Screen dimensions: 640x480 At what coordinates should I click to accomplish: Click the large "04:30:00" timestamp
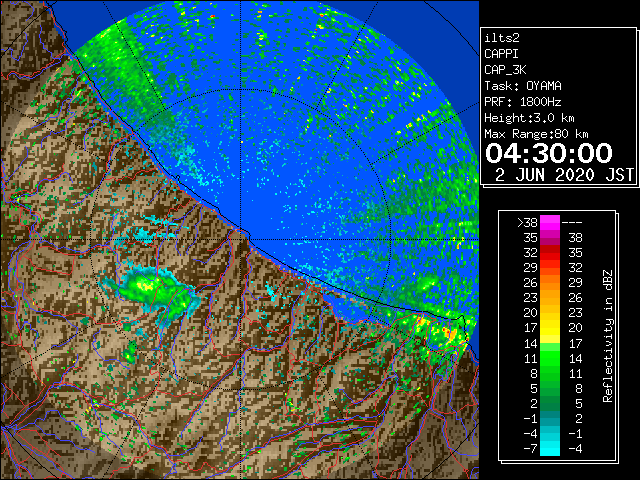[549, 153]
